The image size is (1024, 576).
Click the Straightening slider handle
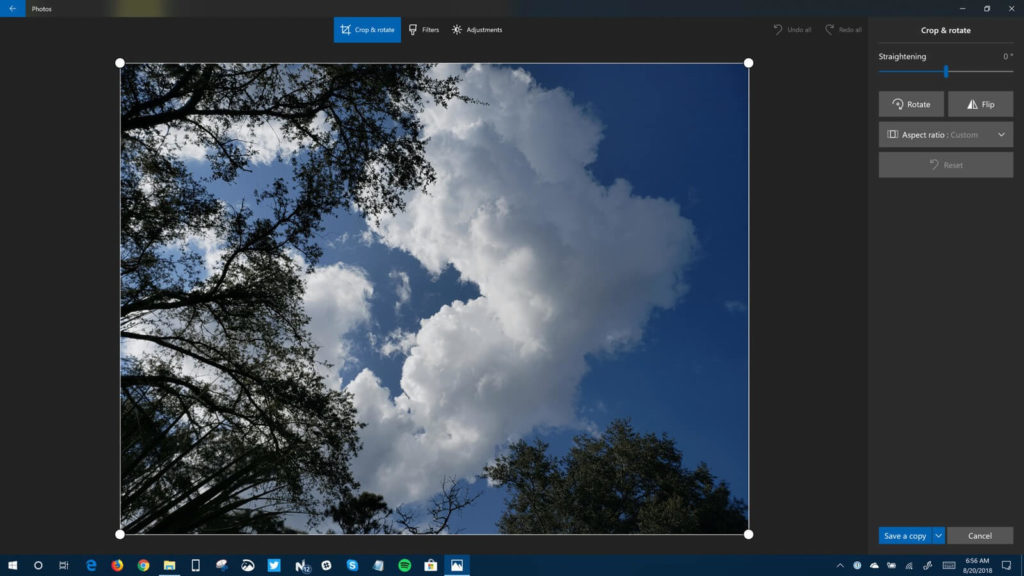[948, 70]
